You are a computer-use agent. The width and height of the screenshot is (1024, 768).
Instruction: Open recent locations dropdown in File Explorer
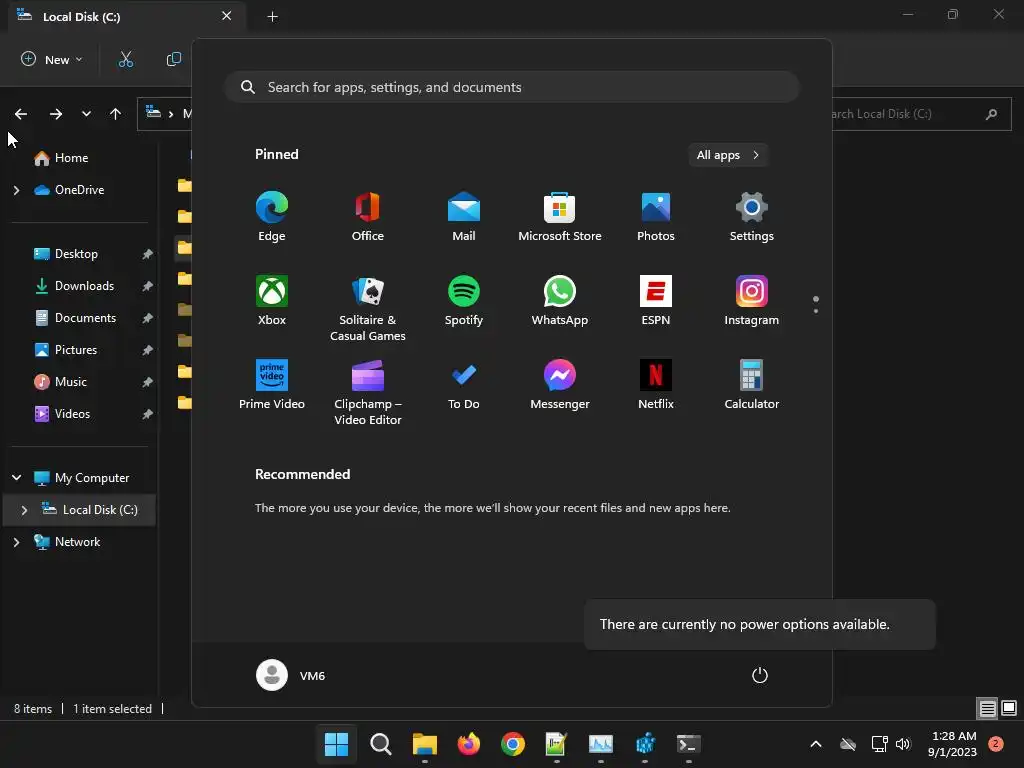coord(86,114)
